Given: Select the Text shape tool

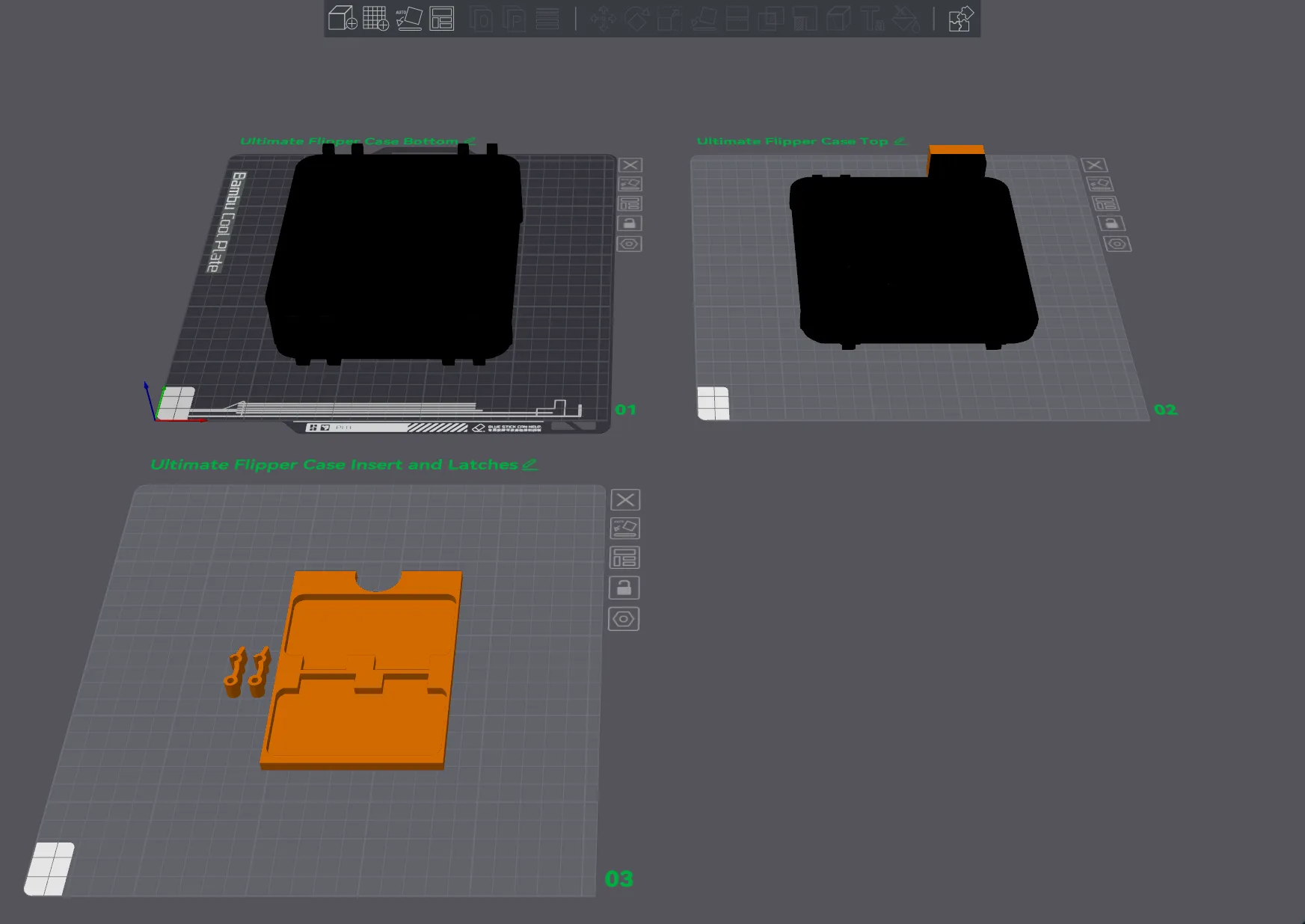Looking at the screenshot, I should tap(872, 19).
